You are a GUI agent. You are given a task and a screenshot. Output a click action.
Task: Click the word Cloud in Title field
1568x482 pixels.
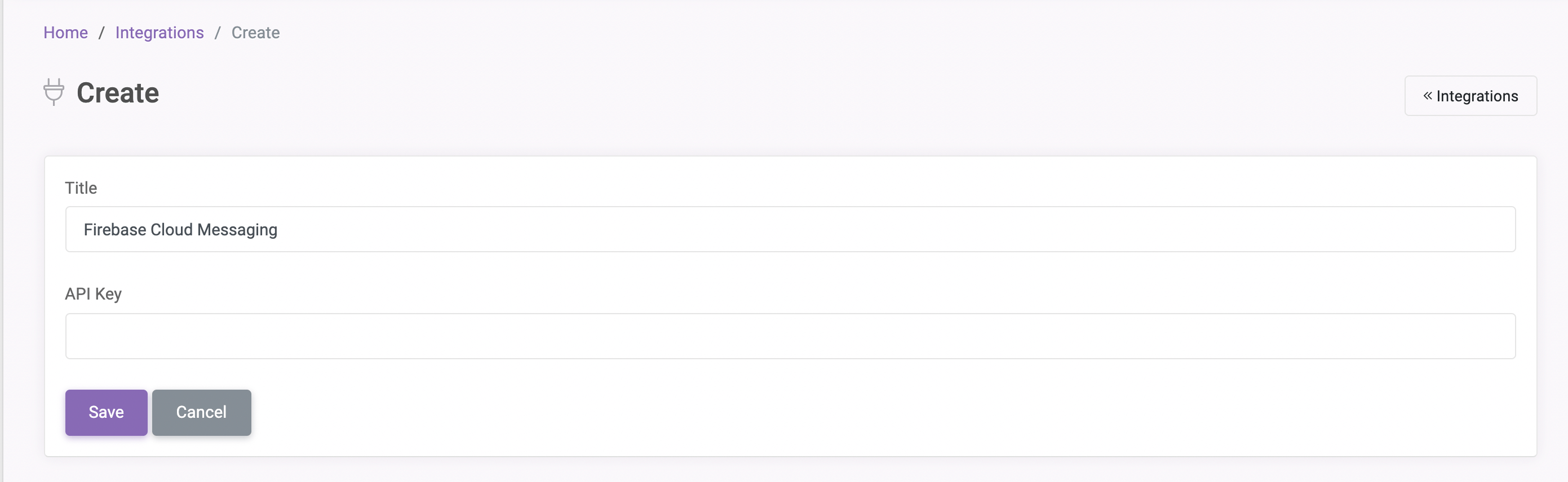tap(171, 230)
